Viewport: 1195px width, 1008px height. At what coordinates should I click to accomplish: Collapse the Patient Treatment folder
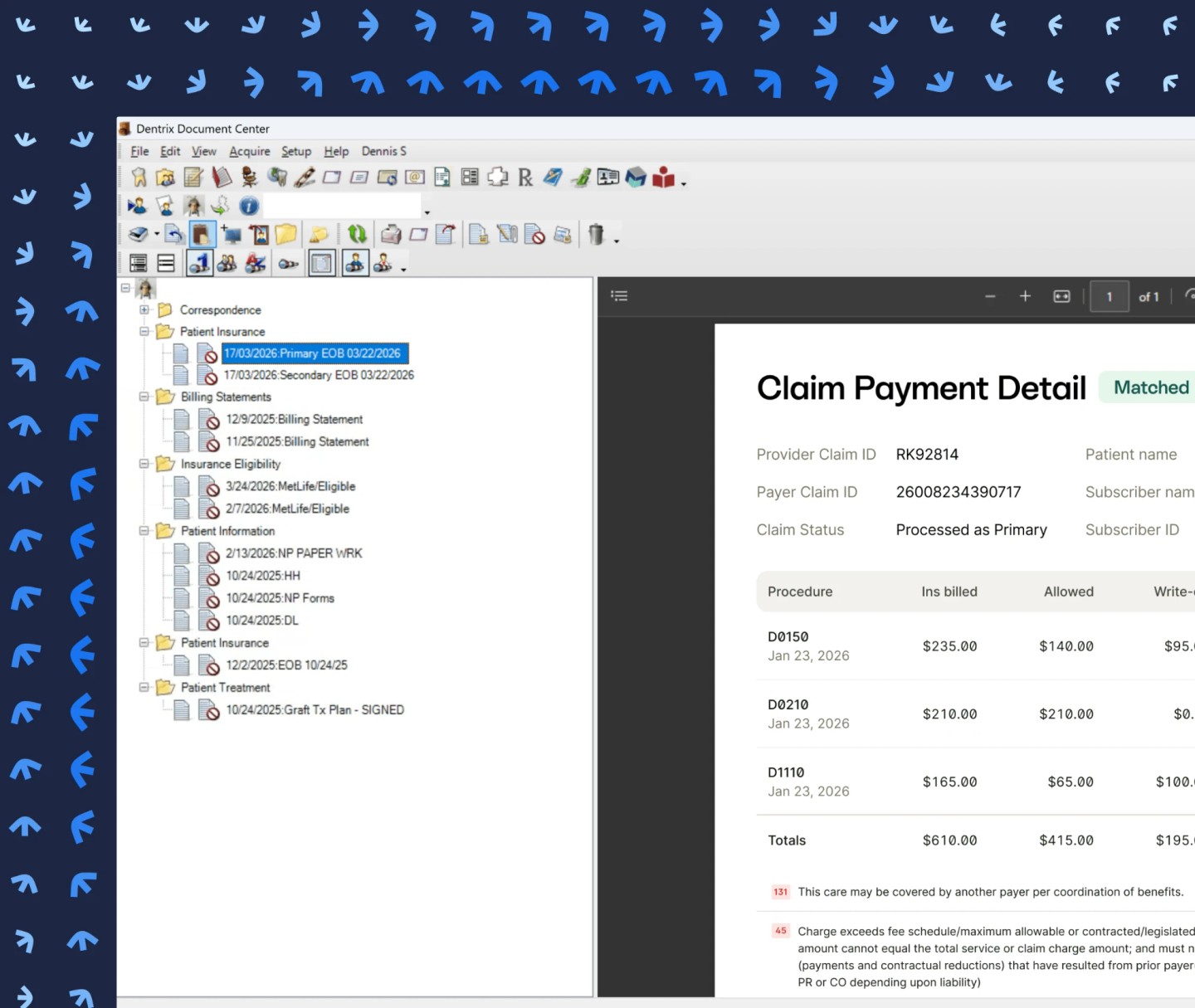pyautogui.click(x=144, y=687)
